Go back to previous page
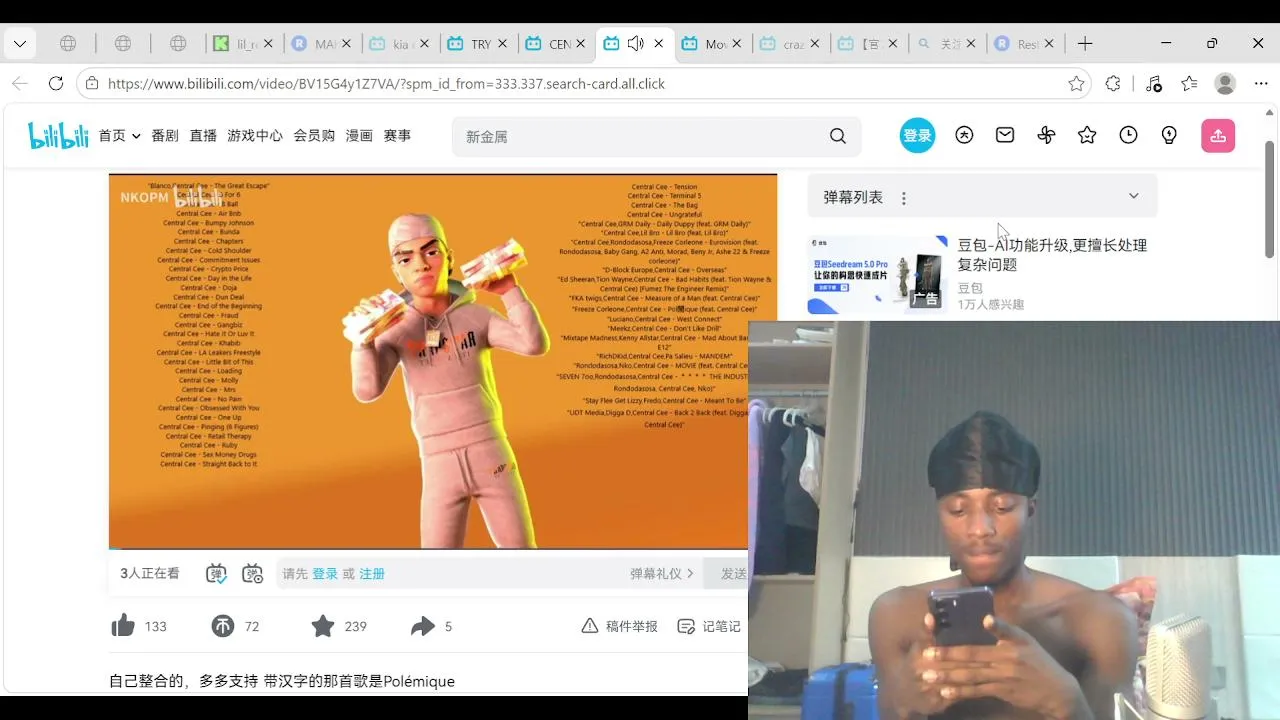Screen dimensions: 1280x720 tap(20, 84)
